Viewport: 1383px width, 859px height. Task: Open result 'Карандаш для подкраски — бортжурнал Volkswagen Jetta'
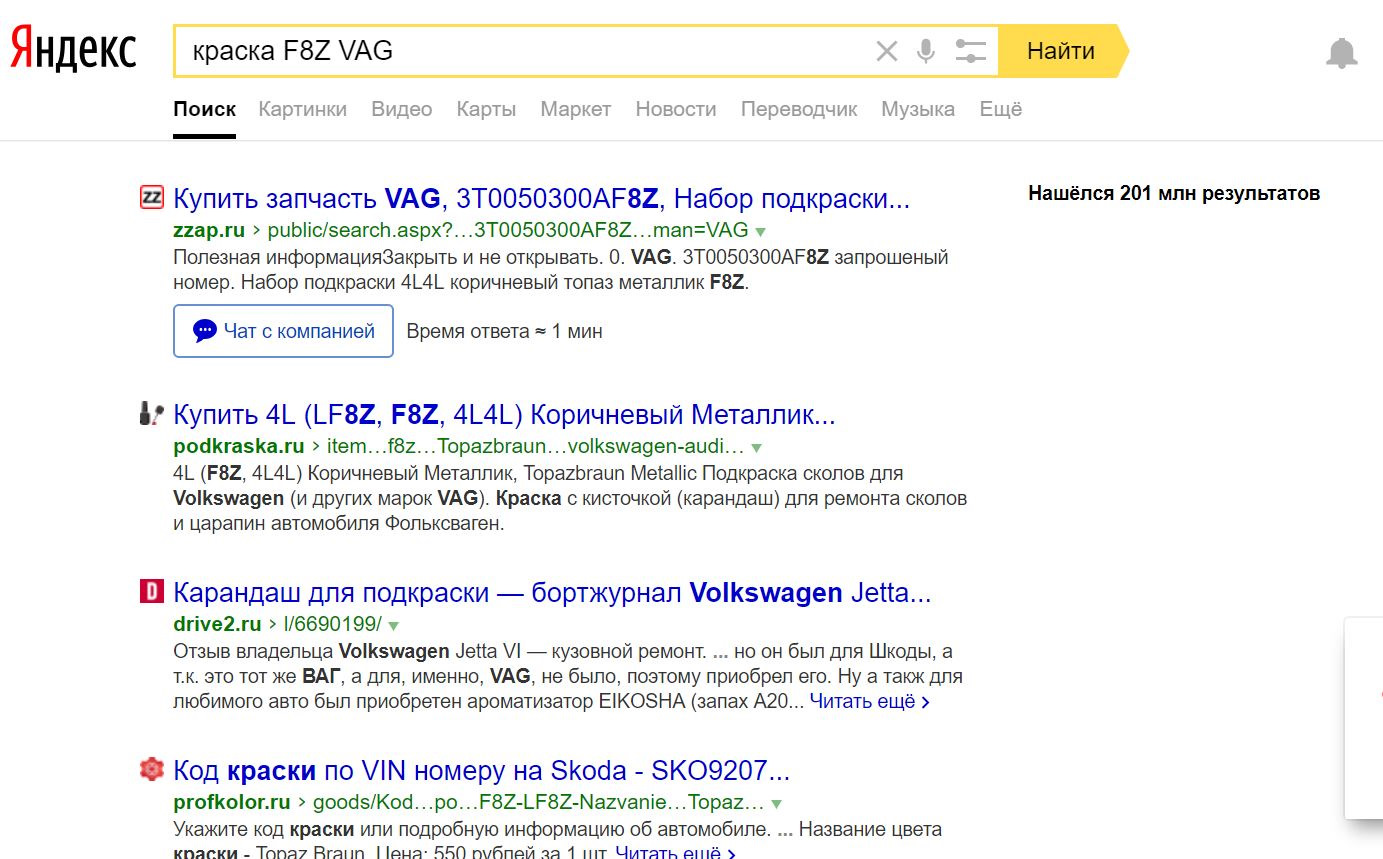click(x=552, y=593)
